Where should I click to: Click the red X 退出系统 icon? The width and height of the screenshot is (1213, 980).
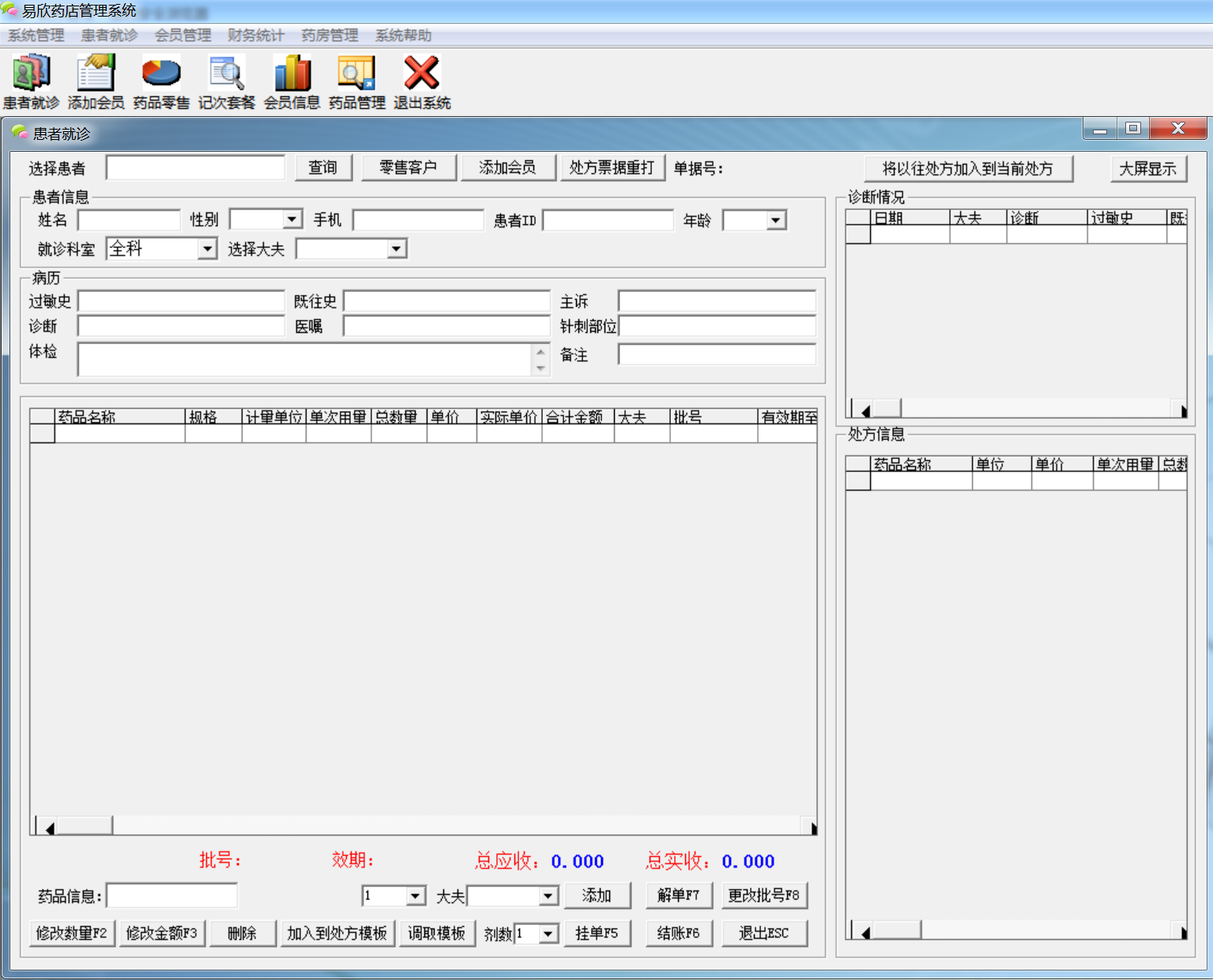[422, 81]
